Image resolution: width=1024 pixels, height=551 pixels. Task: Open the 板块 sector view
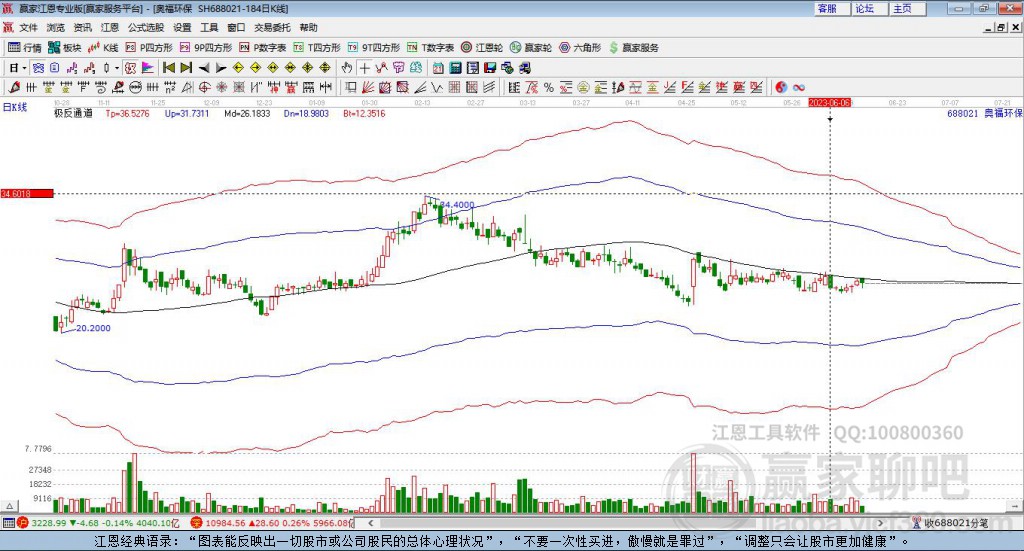(64, 48)
